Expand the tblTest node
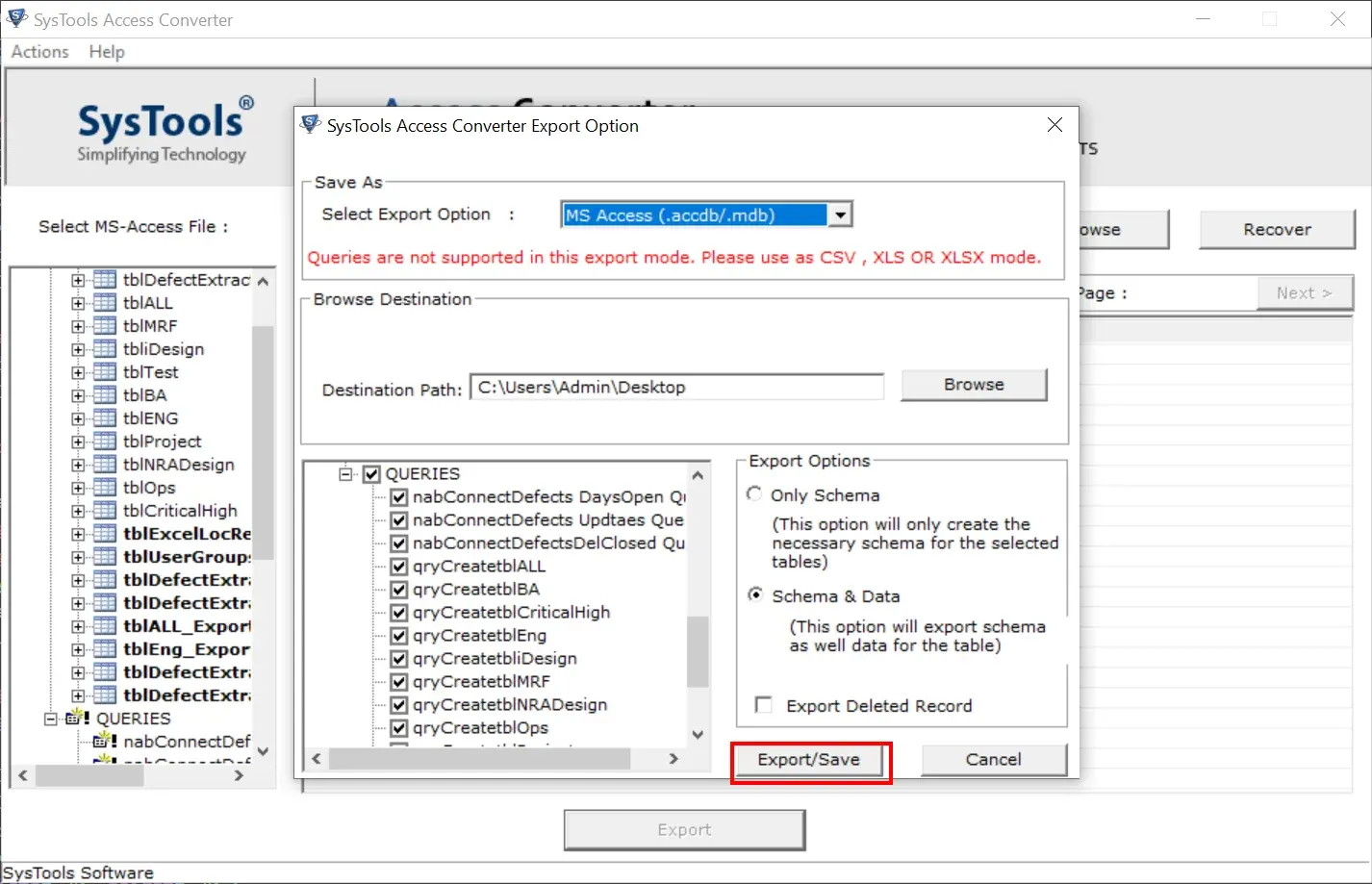This screenshot has height=884, width=1372. [x=78, y=372]
